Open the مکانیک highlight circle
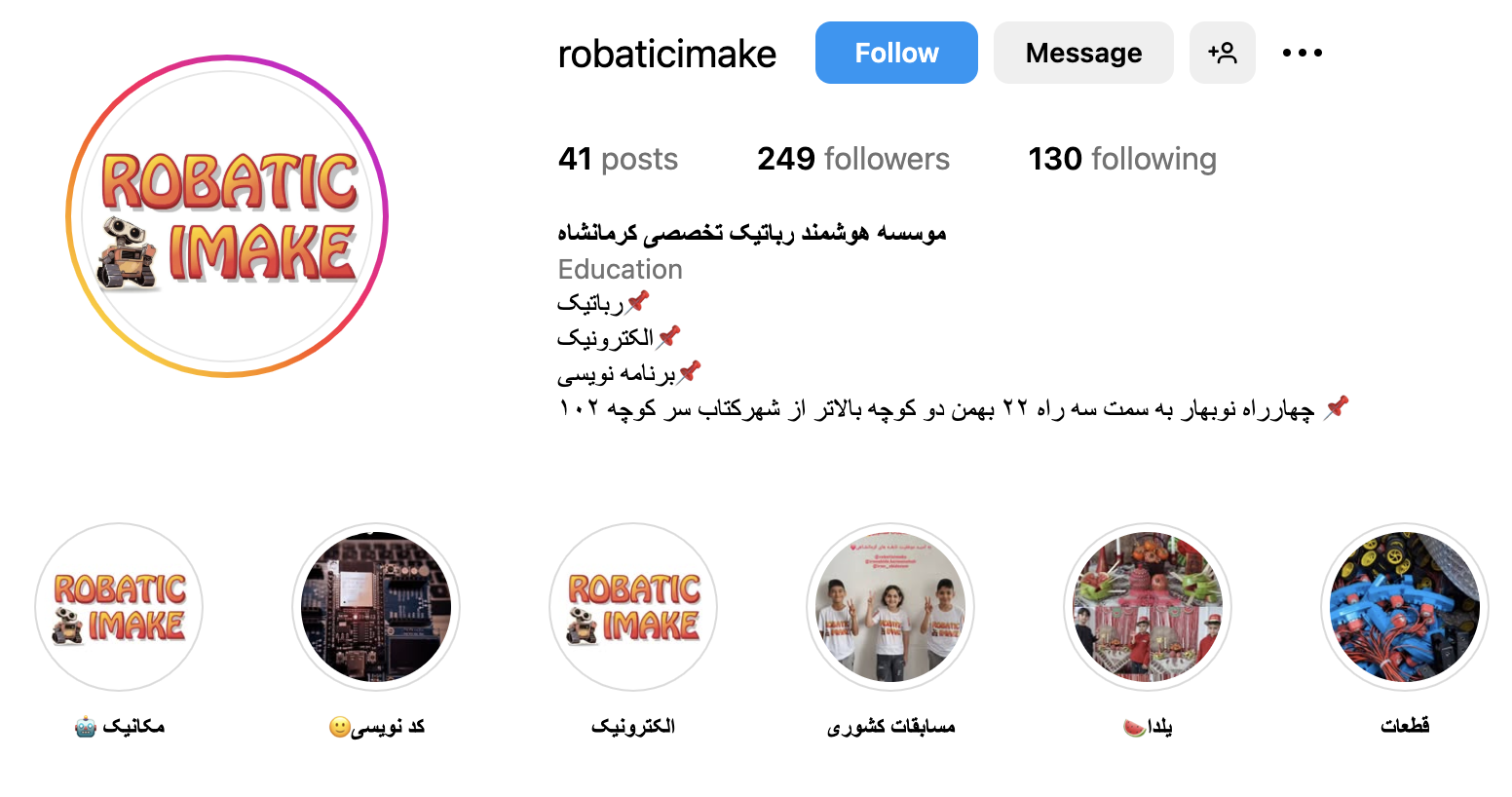Viewport: 1512px width, 797px height. (x=119, y=607)
